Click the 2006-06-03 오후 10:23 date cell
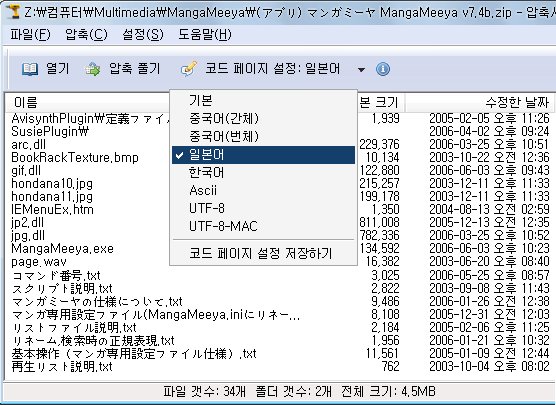Screen dimensions: 556x405 click(489, 249)
